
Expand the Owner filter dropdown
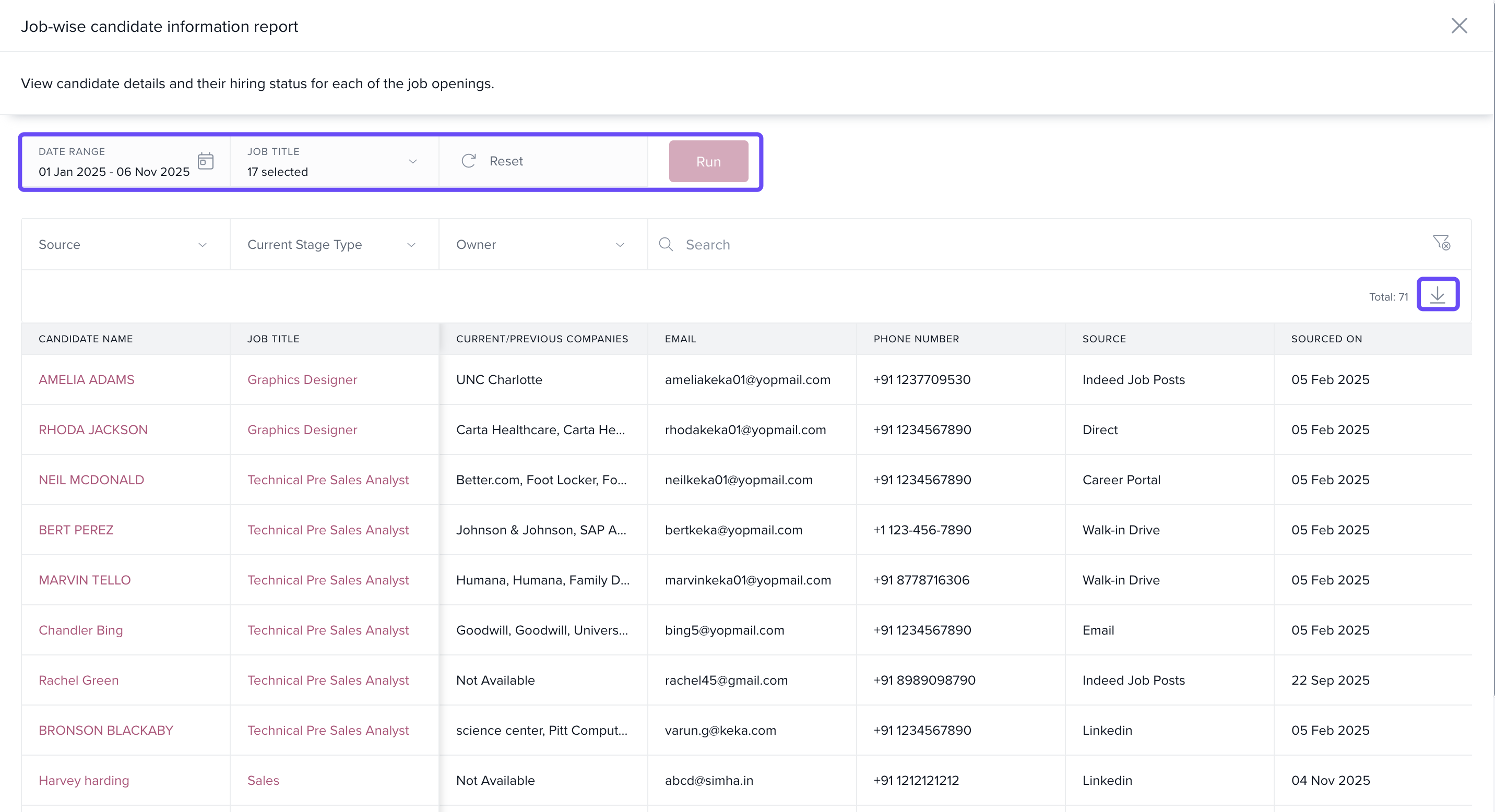click(x=543, y=244)
